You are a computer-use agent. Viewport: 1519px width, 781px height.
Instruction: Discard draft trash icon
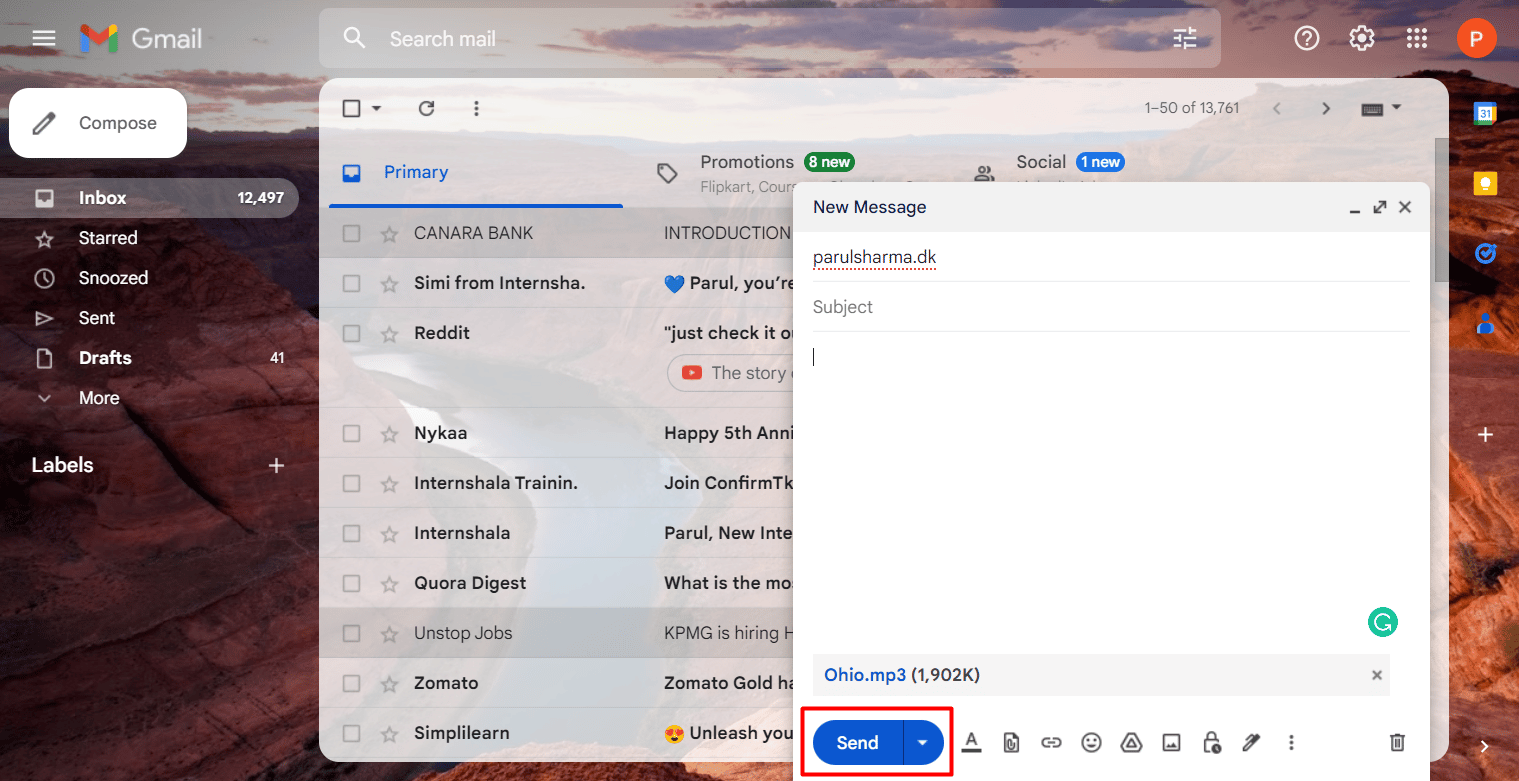click(x=1398, y=742)
